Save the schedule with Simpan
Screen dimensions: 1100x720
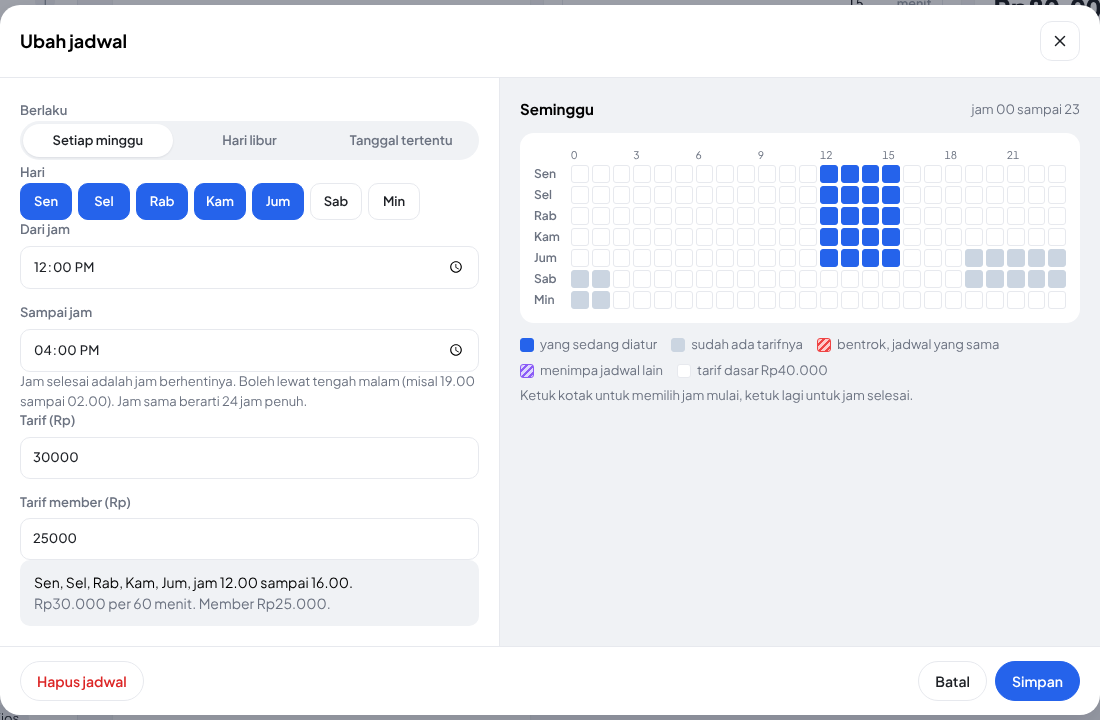[1037, 681]
